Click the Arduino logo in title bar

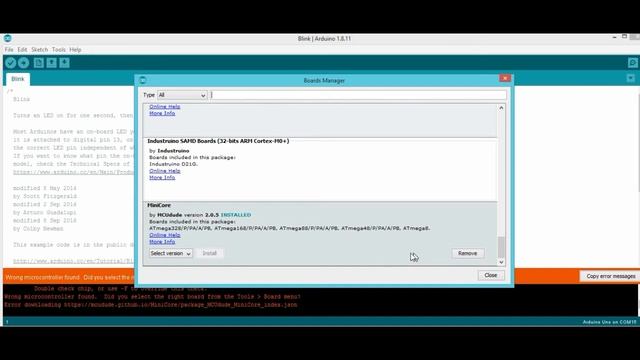click(x=7, y=38)
